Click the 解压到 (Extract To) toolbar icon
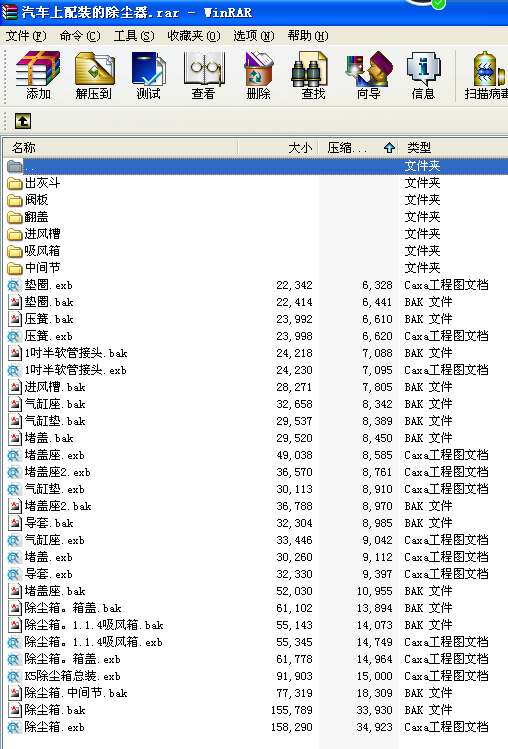 (x=94, y=69)
